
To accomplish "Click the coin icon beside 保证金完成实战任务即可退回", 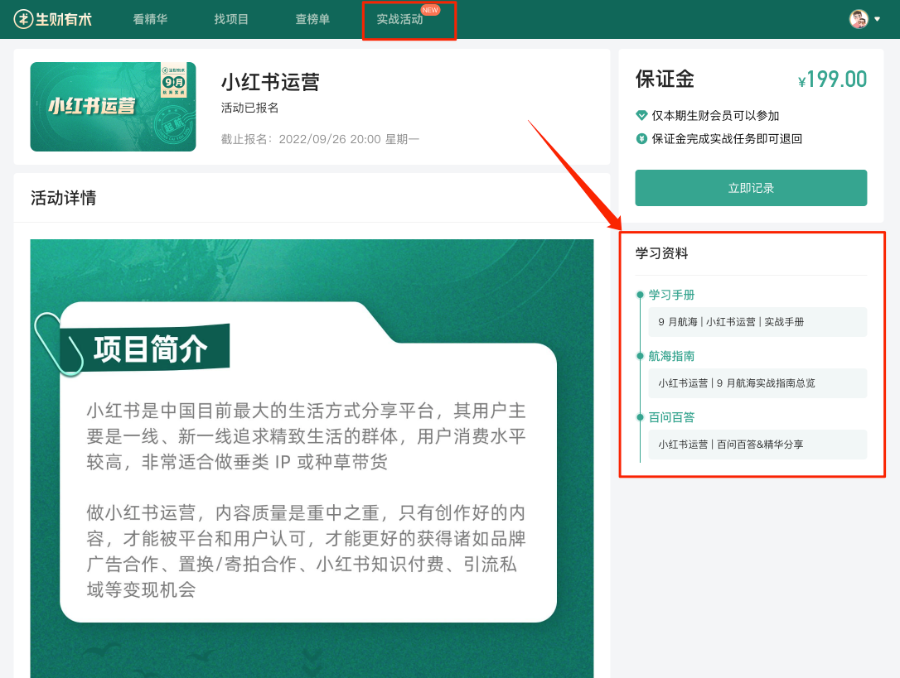I will point(642,138).
